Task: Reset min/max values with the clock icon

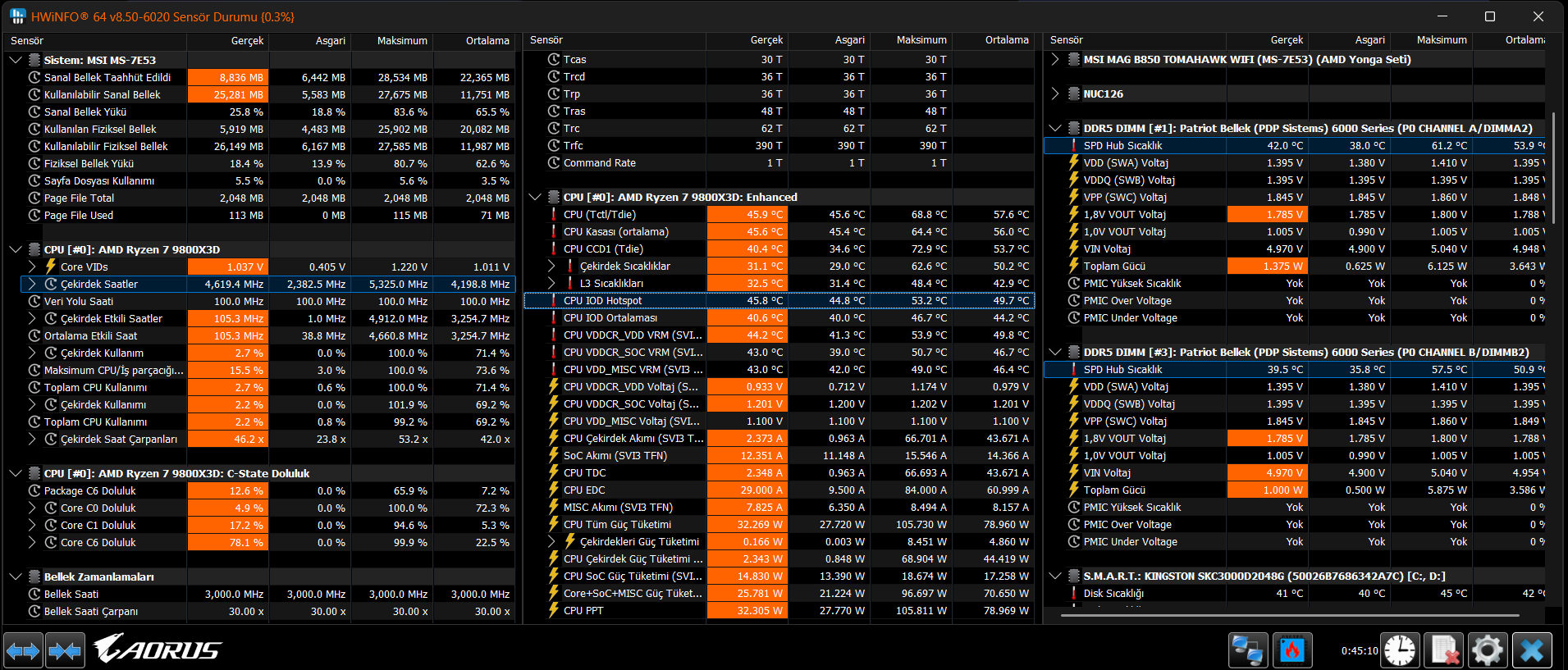Action: [x=1400, y=651]
